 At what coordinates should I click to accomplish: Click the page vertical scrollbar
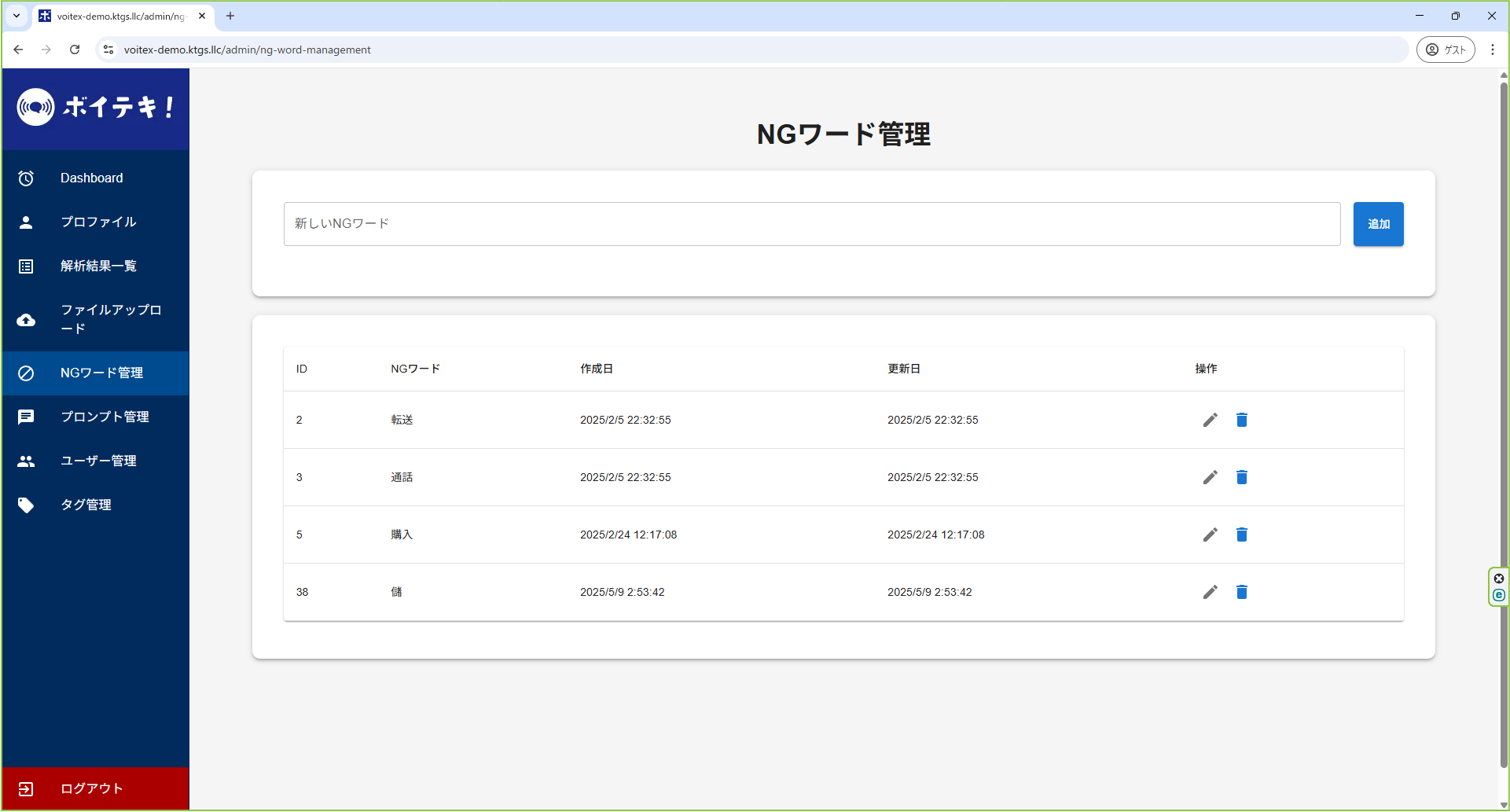tap(1504, 424)
